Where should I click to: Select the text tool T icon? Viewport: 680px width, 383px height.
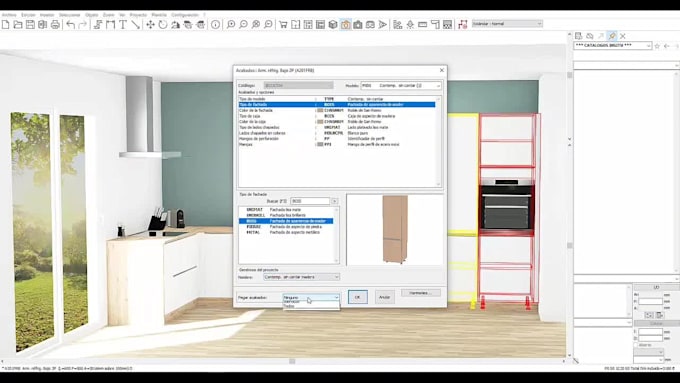(x=123, y=25)
